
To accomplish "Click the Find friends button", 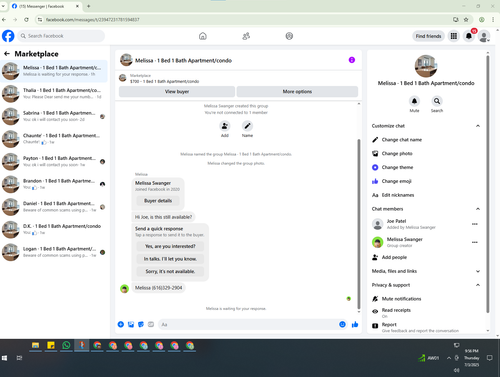I will point(428,36).
